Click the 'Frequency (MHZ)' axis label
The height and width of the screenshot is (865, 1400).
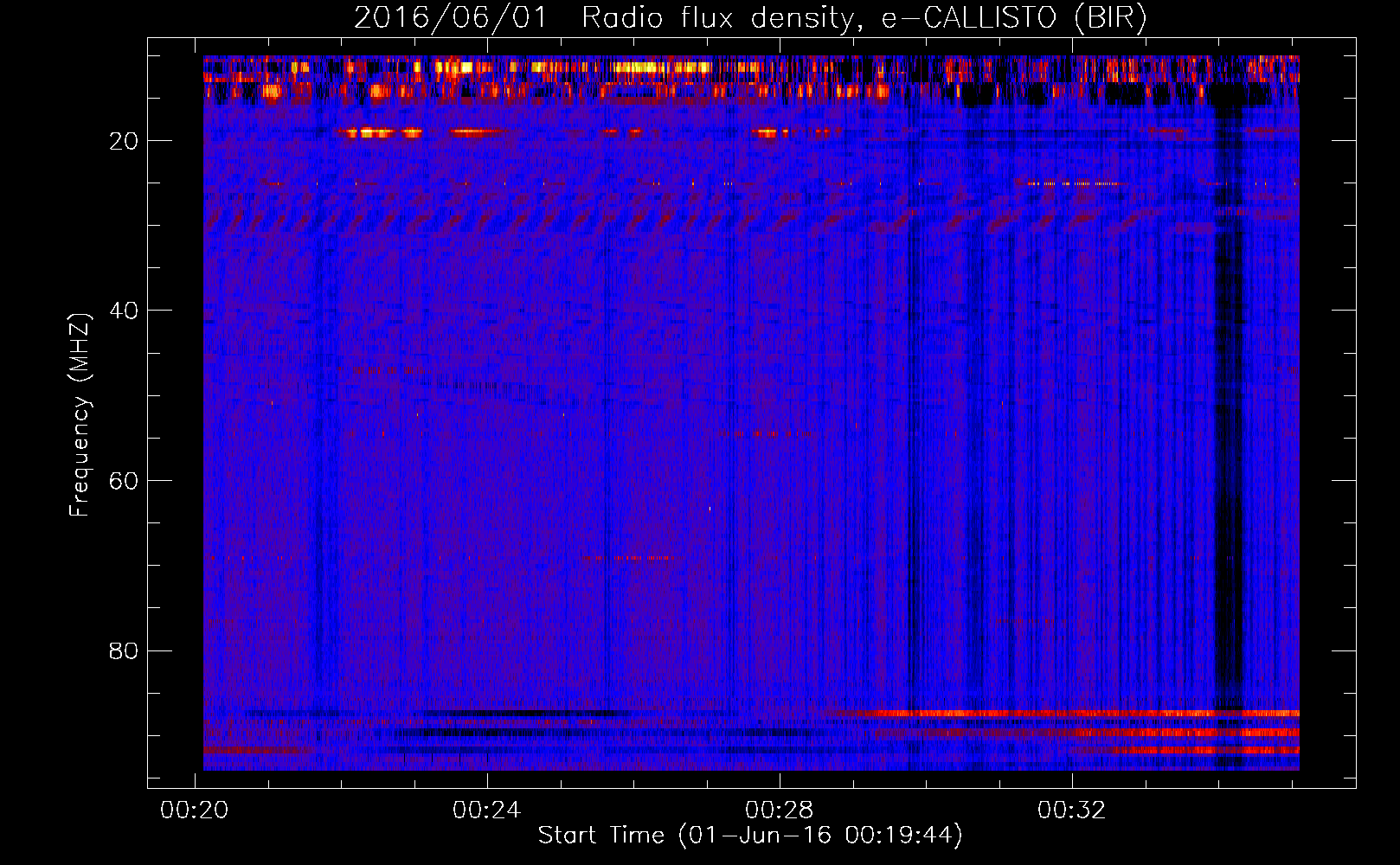(x=79, y=415)
